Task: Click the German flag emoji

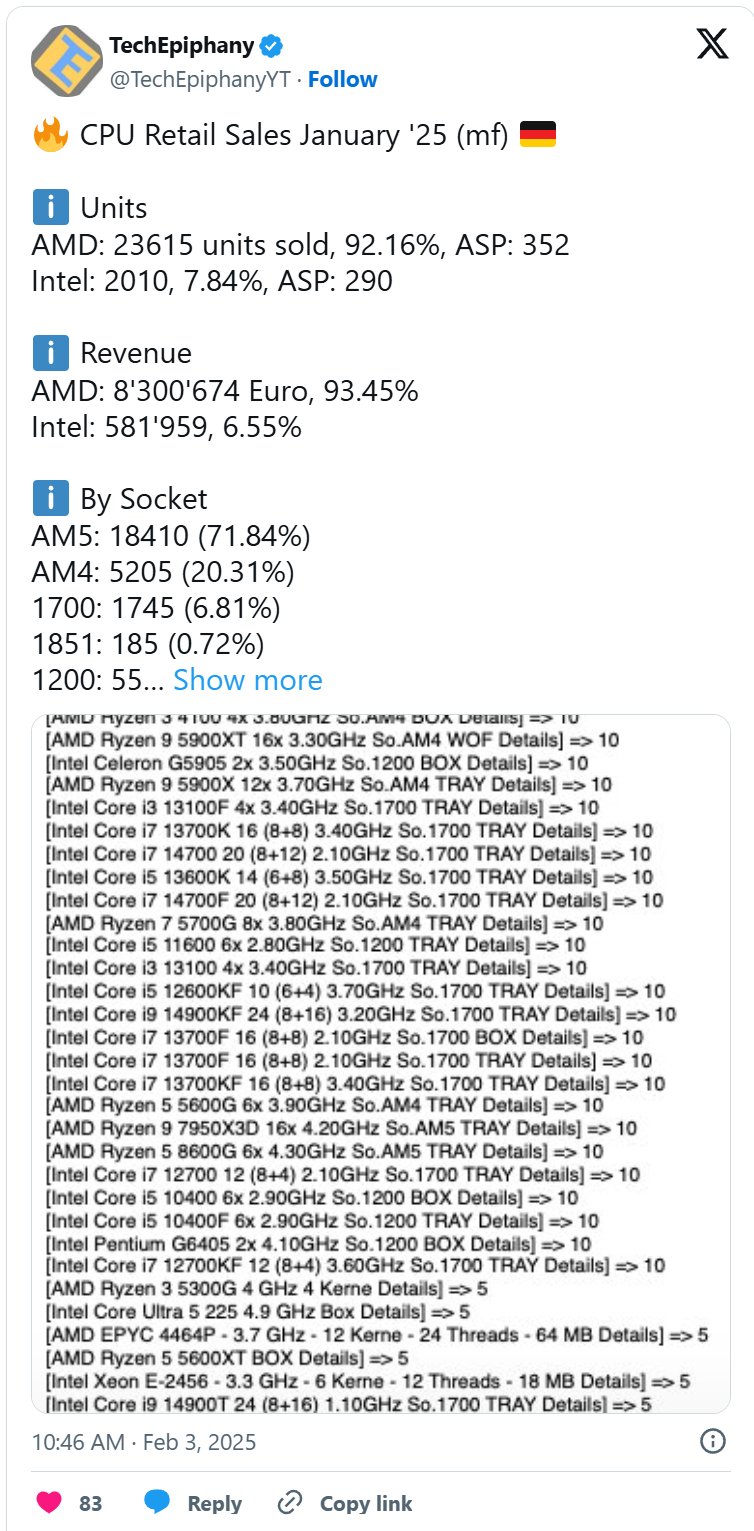Action: (538, 135)
